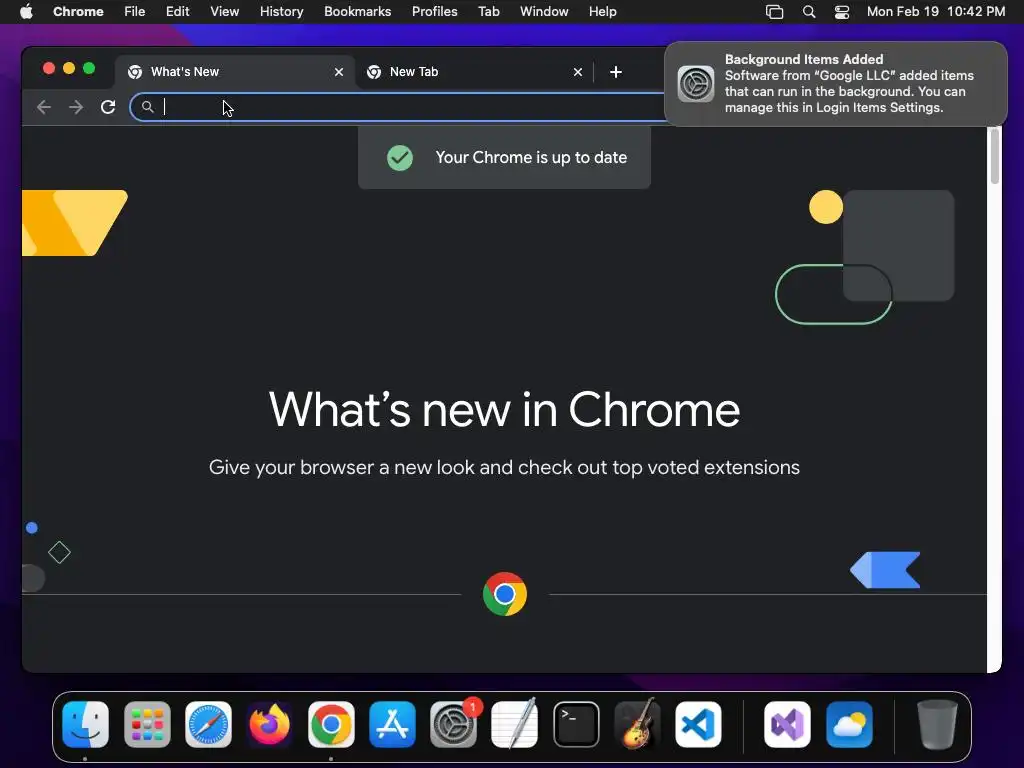Screen dimensions: 1024x768
Task: Open App Store from the dock
Action: tap(392, 724)
